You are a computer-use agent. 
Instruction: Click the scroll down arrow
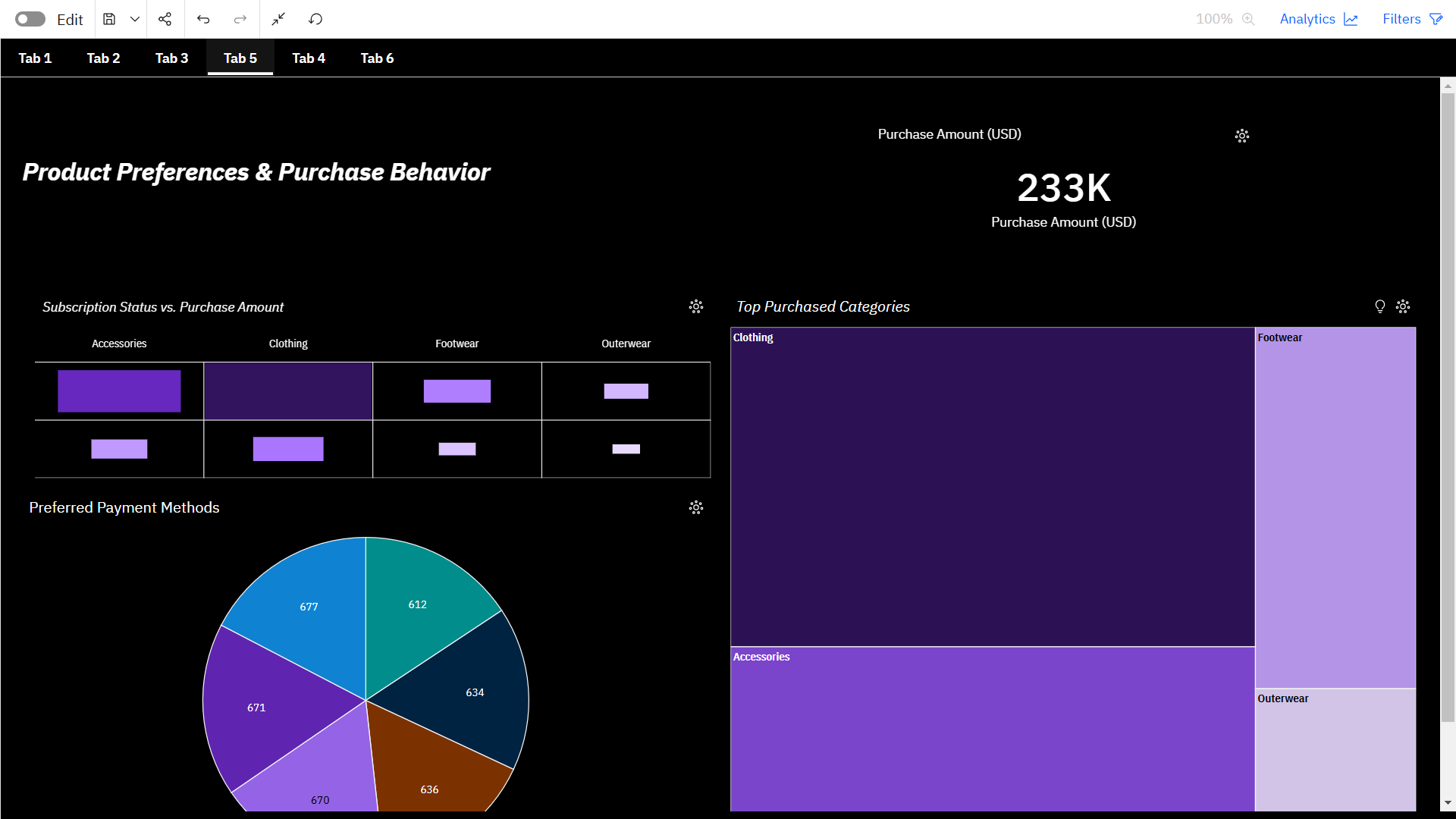(1448, 802)
